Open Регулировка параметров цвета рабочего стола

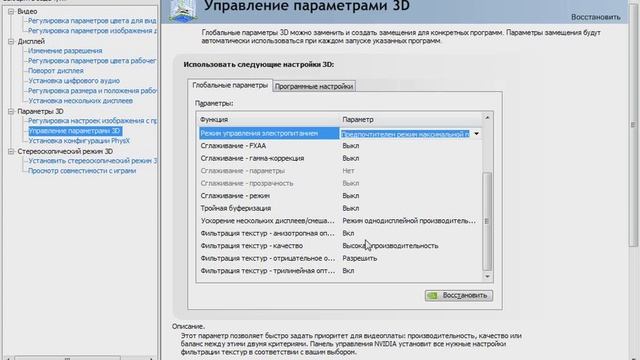click(92, 60)
